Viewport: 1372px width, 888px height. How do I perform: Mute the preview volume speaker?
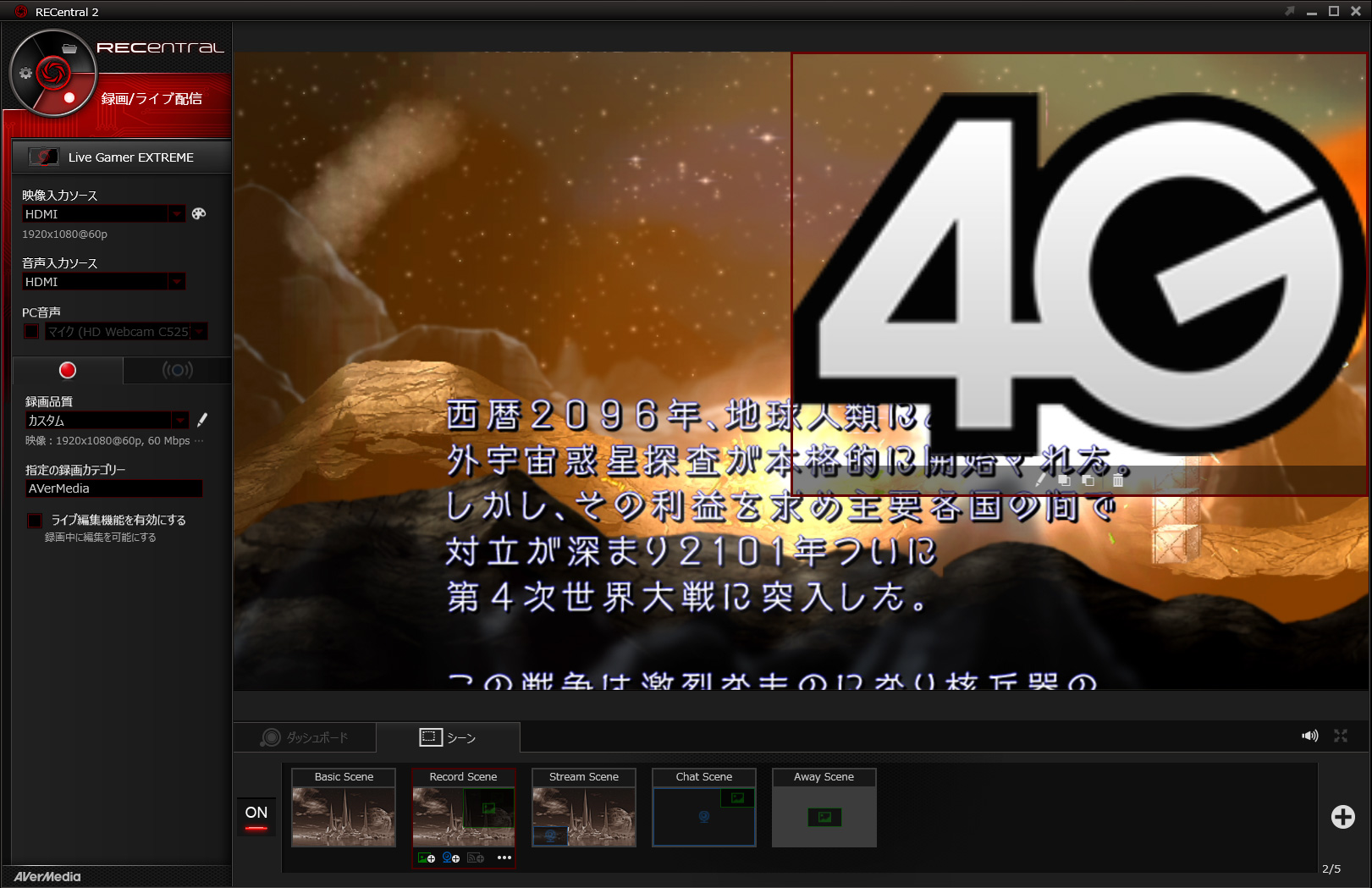[x=1310, y=736]
